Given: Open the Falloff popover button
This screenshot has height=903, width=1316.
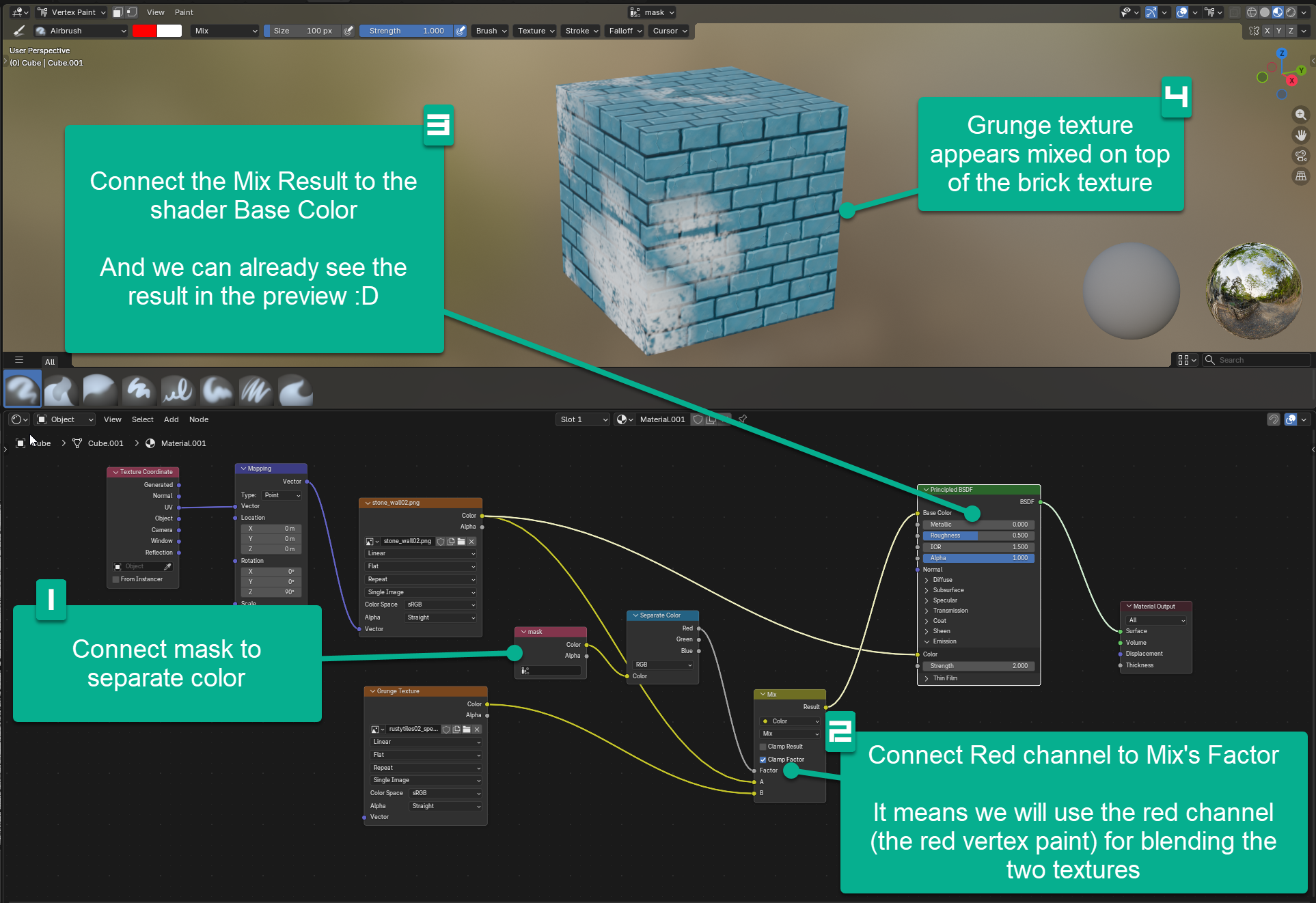Looking at the screenshot, I should click(625, 31).
